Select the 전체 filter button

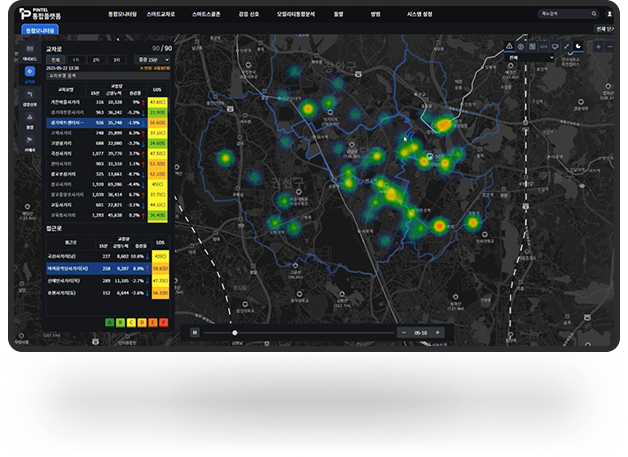[x=54, y=60]
